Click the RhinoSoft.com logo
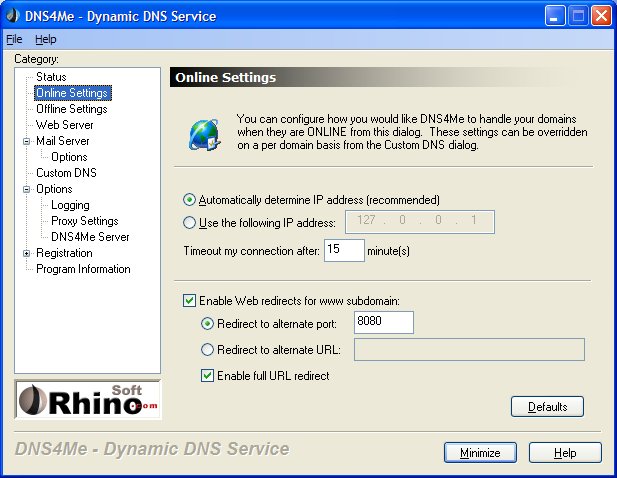Screen dimensions: 617x478 coord(88,400)
